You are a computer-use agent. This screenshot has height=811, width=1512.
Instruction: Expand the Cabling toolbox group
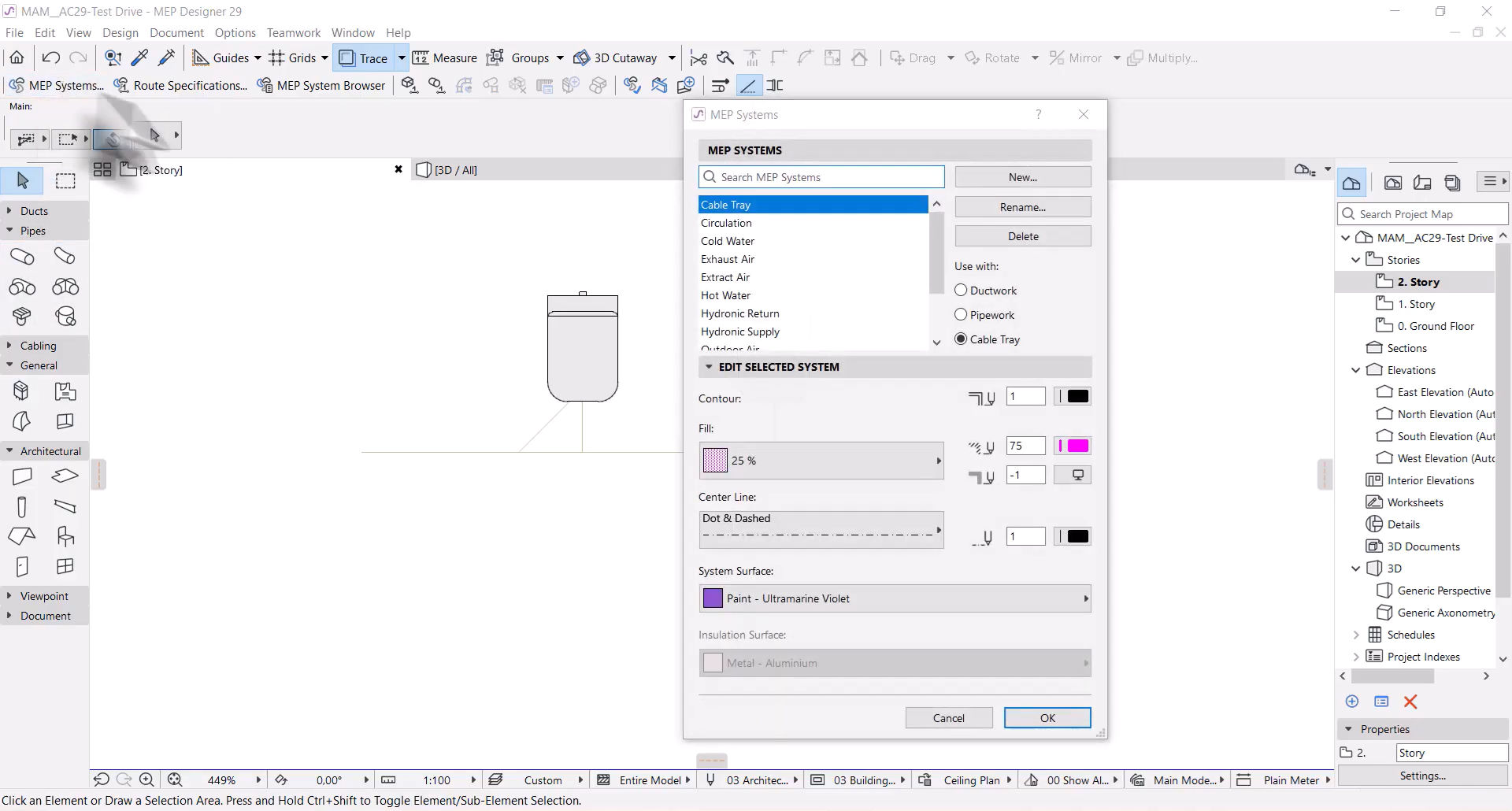point(9,345)
